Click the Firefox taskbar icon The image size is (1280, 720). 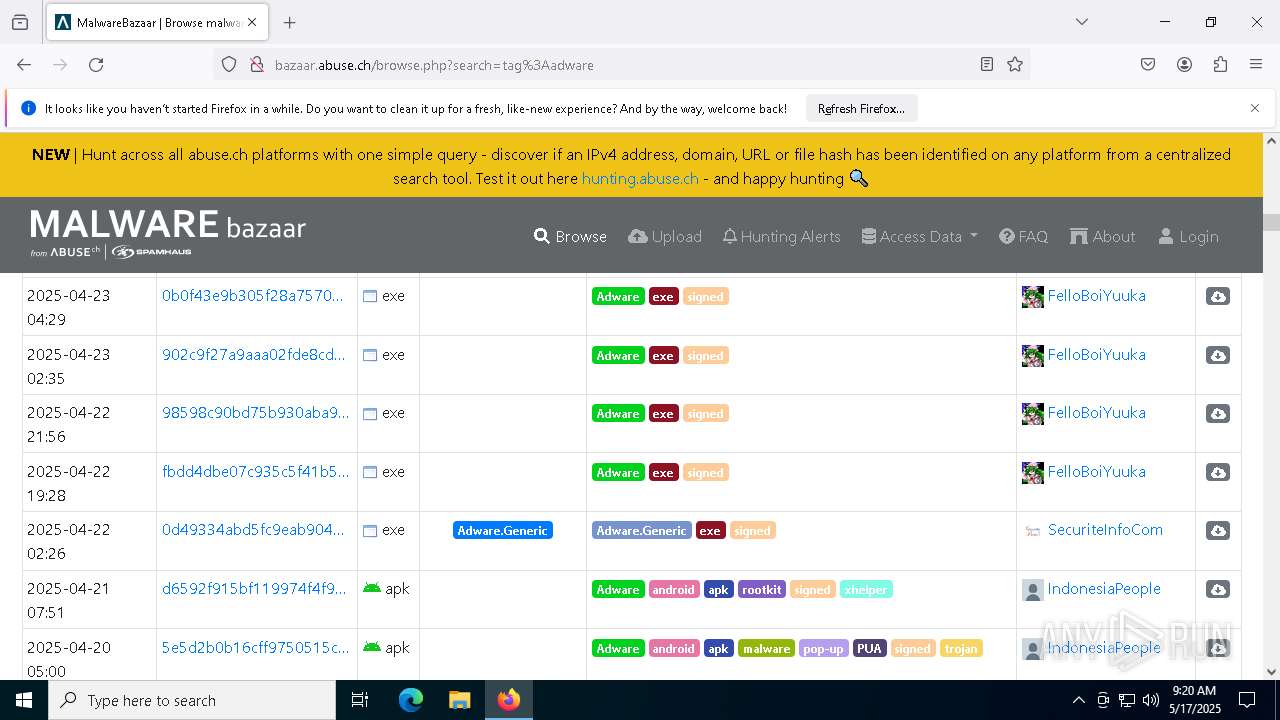pos(508,700)
